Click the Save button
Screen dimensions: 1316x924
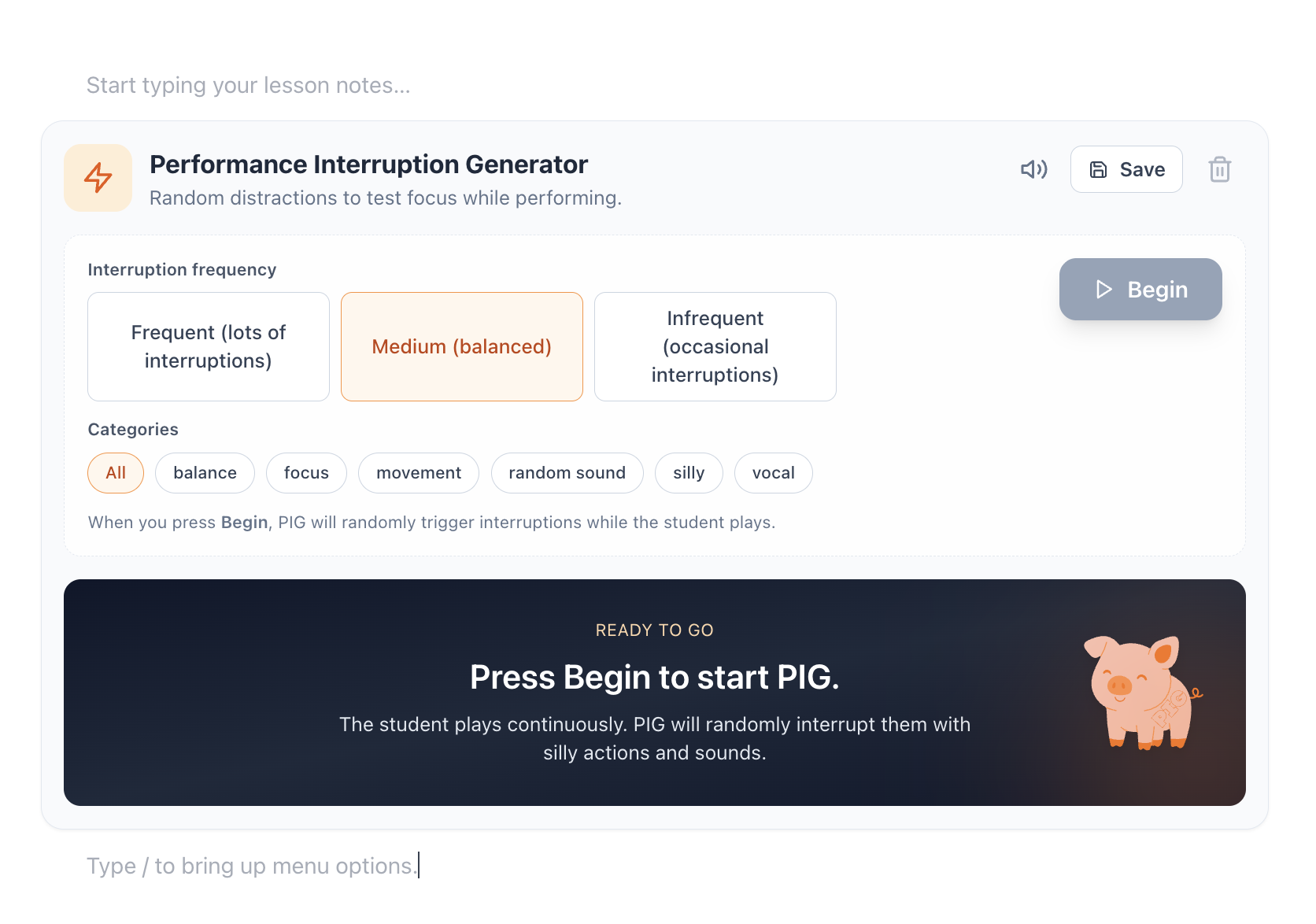pyautogui.click(x=1126, y=169)
